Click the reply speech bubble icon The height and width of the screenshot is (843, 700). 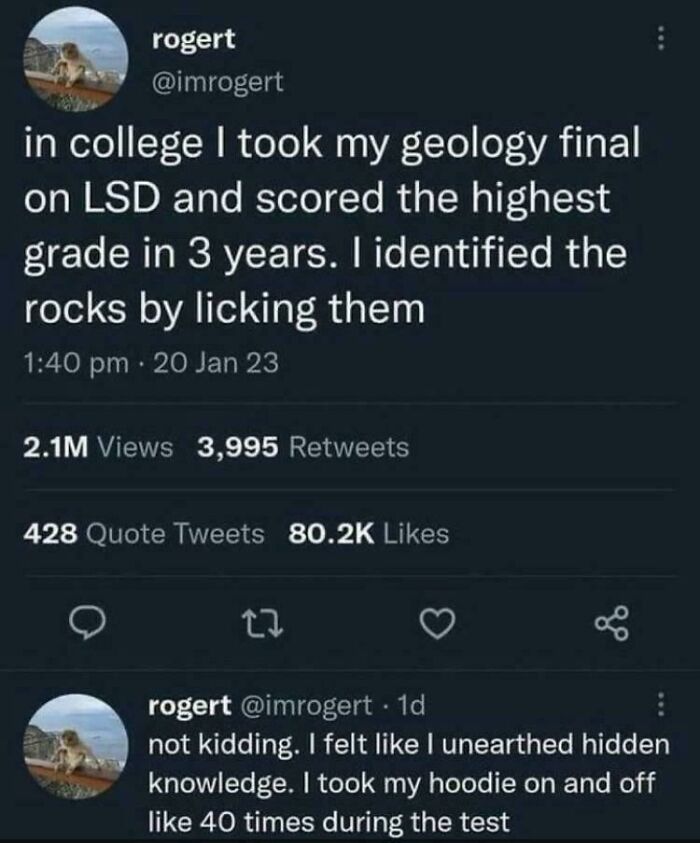click(x=90, y=625)
